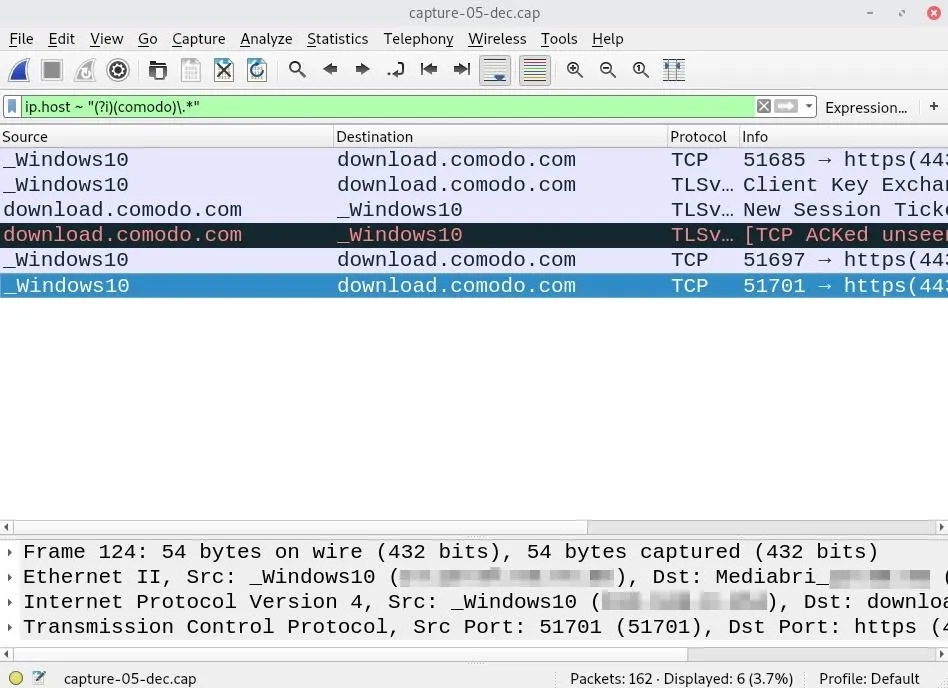Zoom out of packet text
Viewport: 948px width, 688px height.
pyautogui.click(x=608, y=70)
